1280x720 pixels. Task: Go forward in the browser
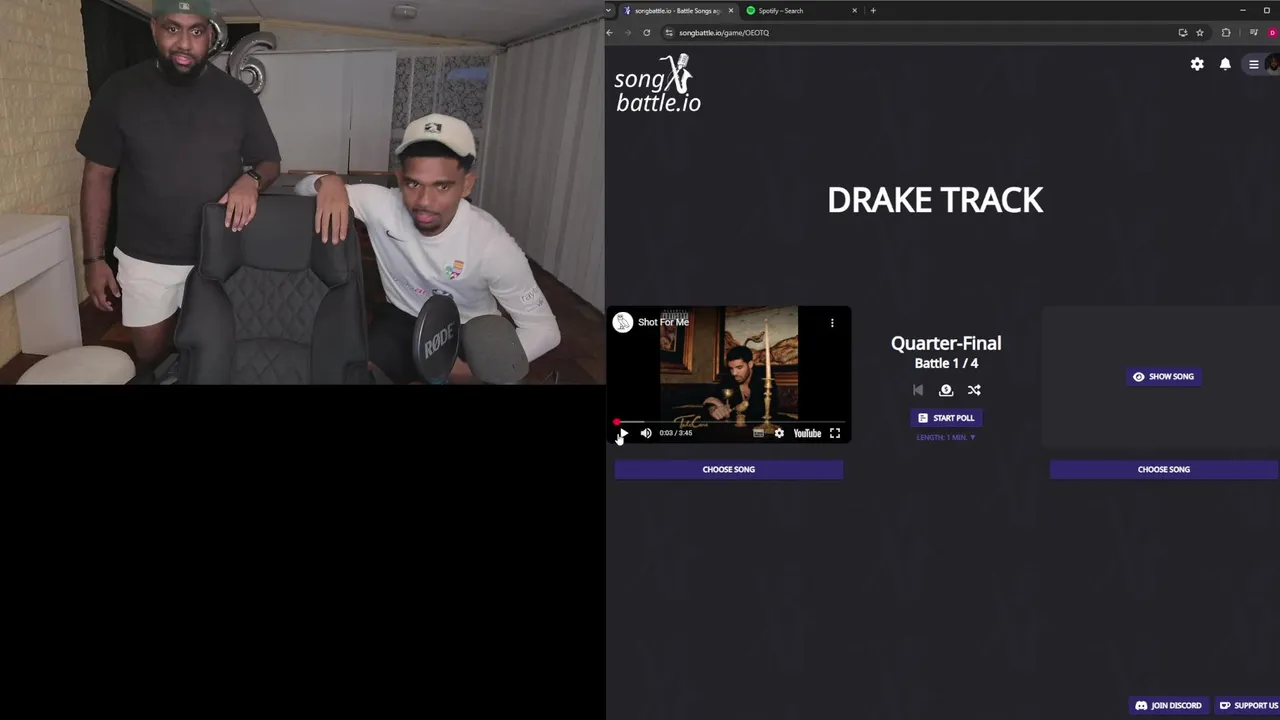(x=628, y=32)
